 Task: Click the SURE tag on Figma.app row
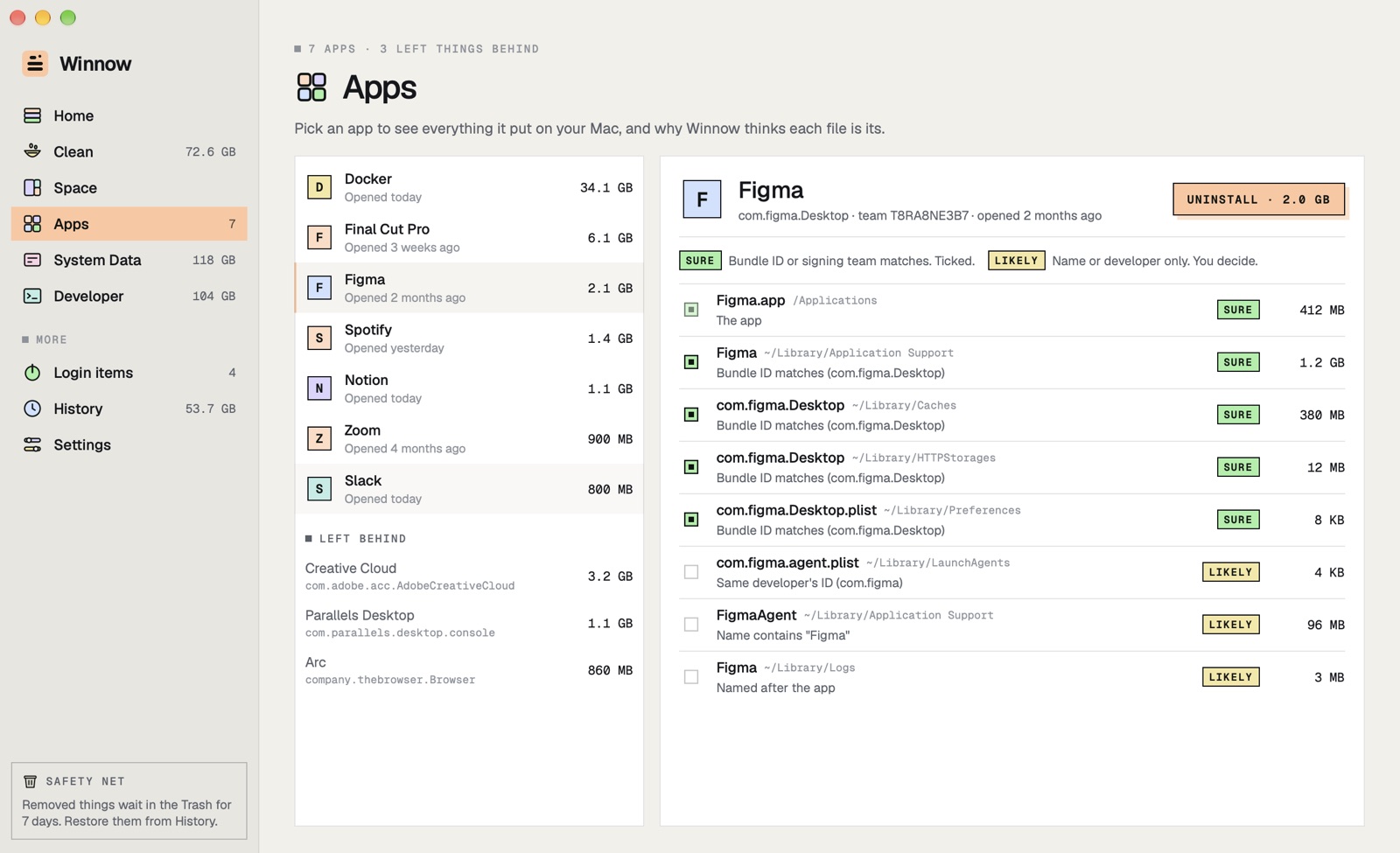1238,310
